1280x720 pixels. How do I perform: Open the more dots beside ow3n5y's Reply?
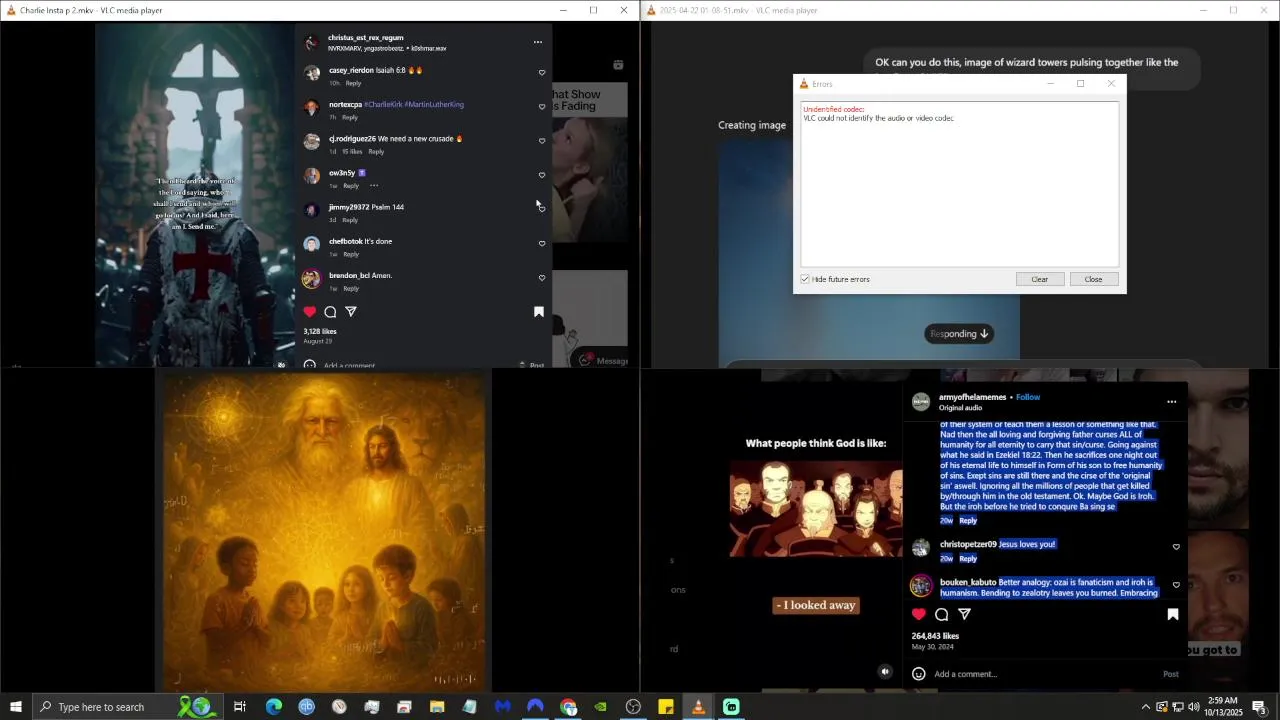(374, 185)
